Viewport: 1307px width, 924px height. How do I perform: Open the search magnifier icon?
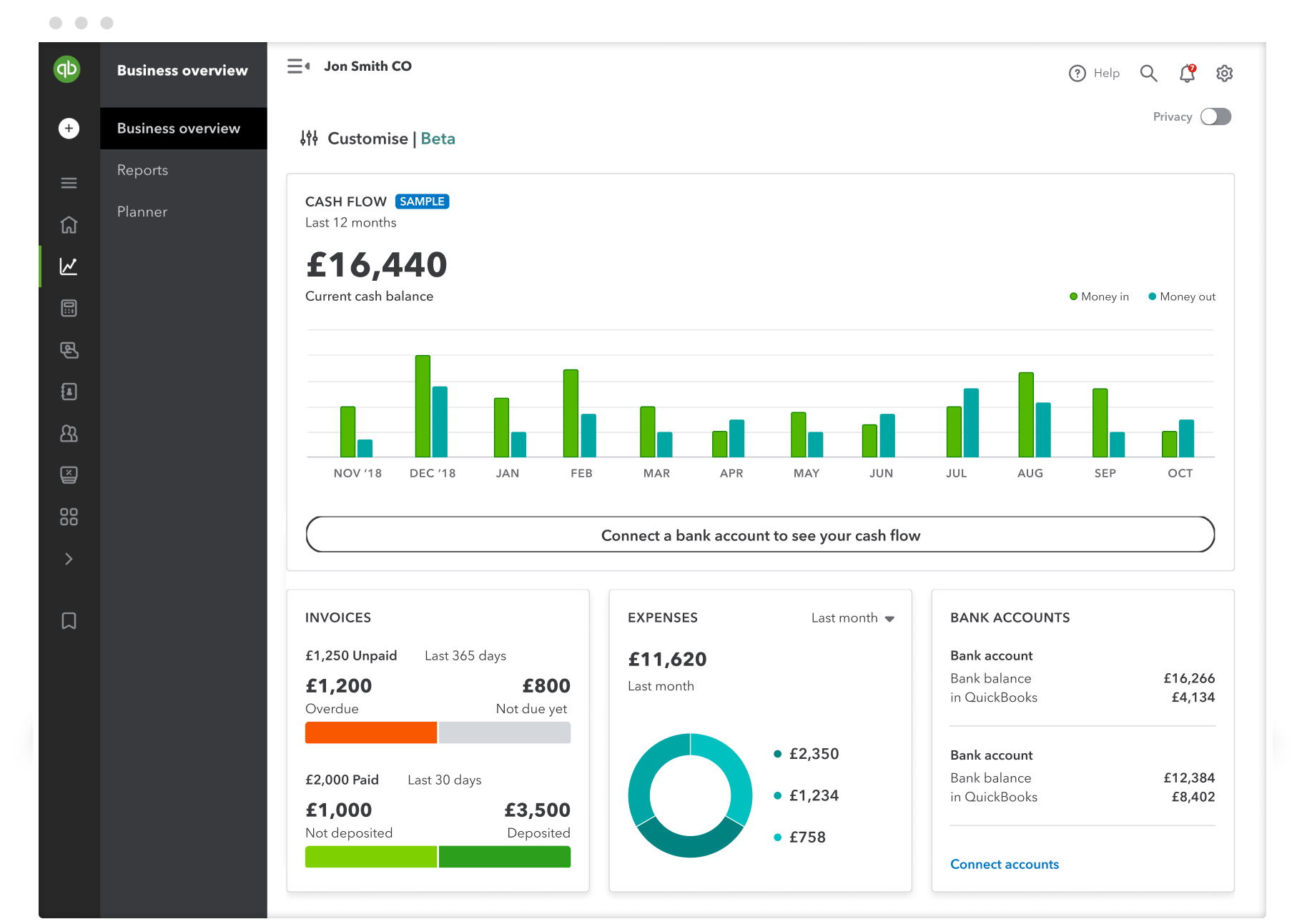tap(1148, 73)
